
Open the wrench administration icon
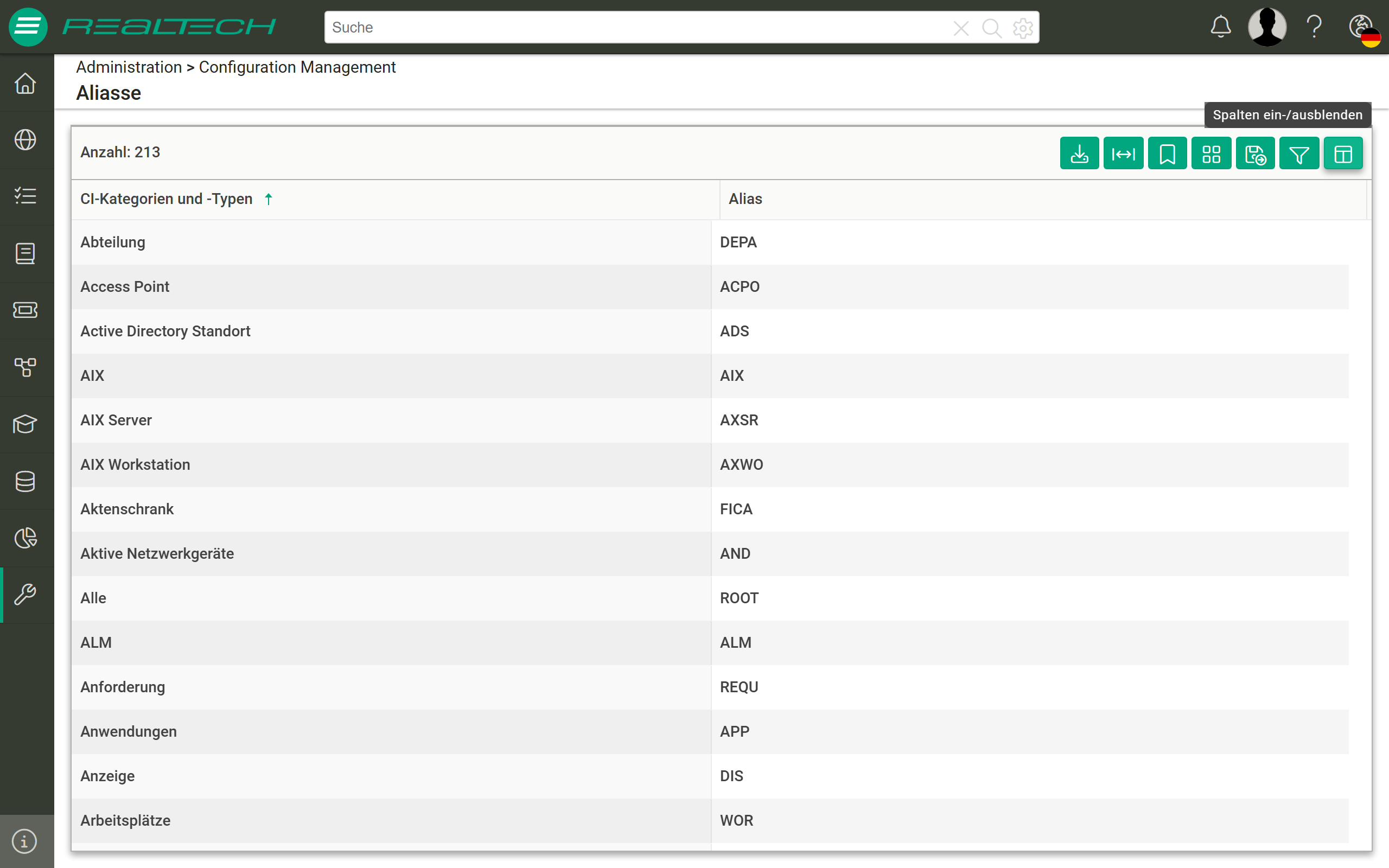pos(26,595)
